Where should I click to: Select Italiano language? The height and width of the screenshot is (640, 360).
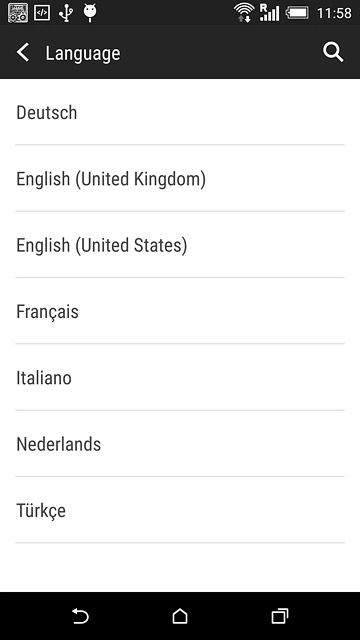(x=180, y=378)
